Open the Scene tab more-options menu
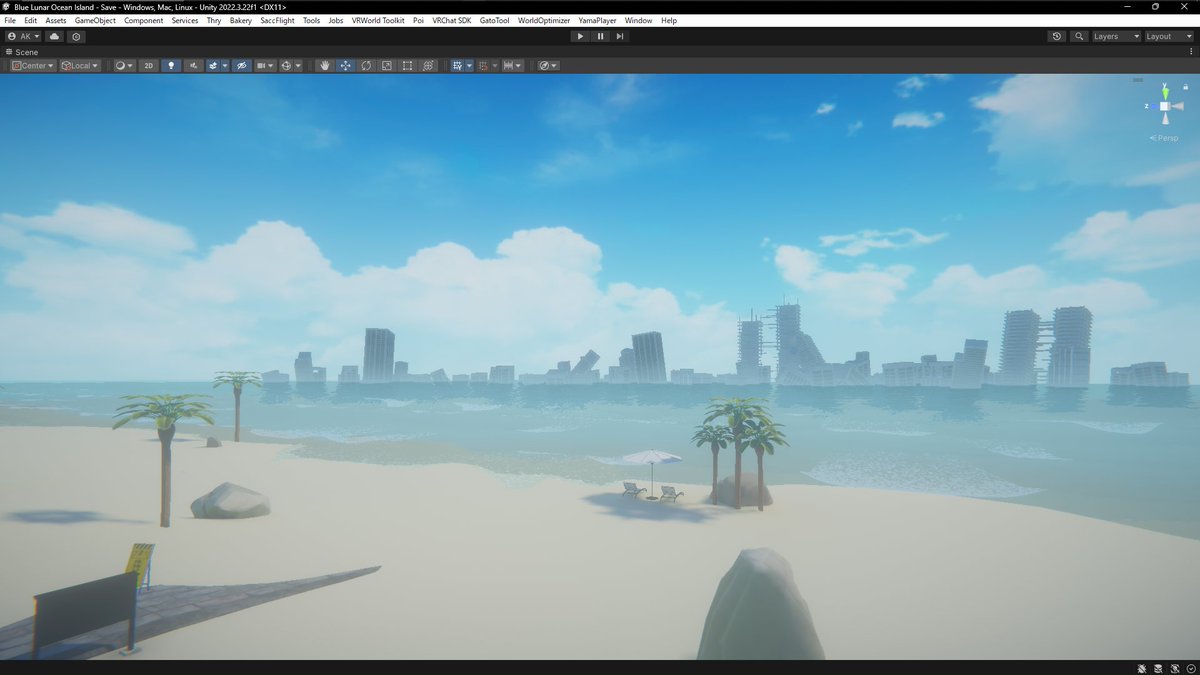 [x=1190, y=51]
